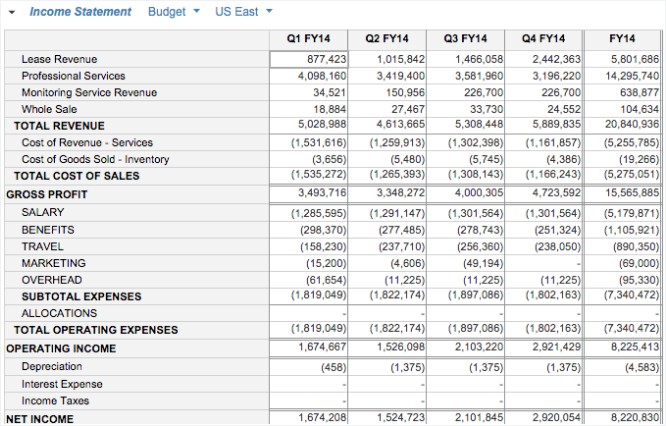Select the TOTAL REVENUE row label
Screen dimensions: 666x426
59,126
